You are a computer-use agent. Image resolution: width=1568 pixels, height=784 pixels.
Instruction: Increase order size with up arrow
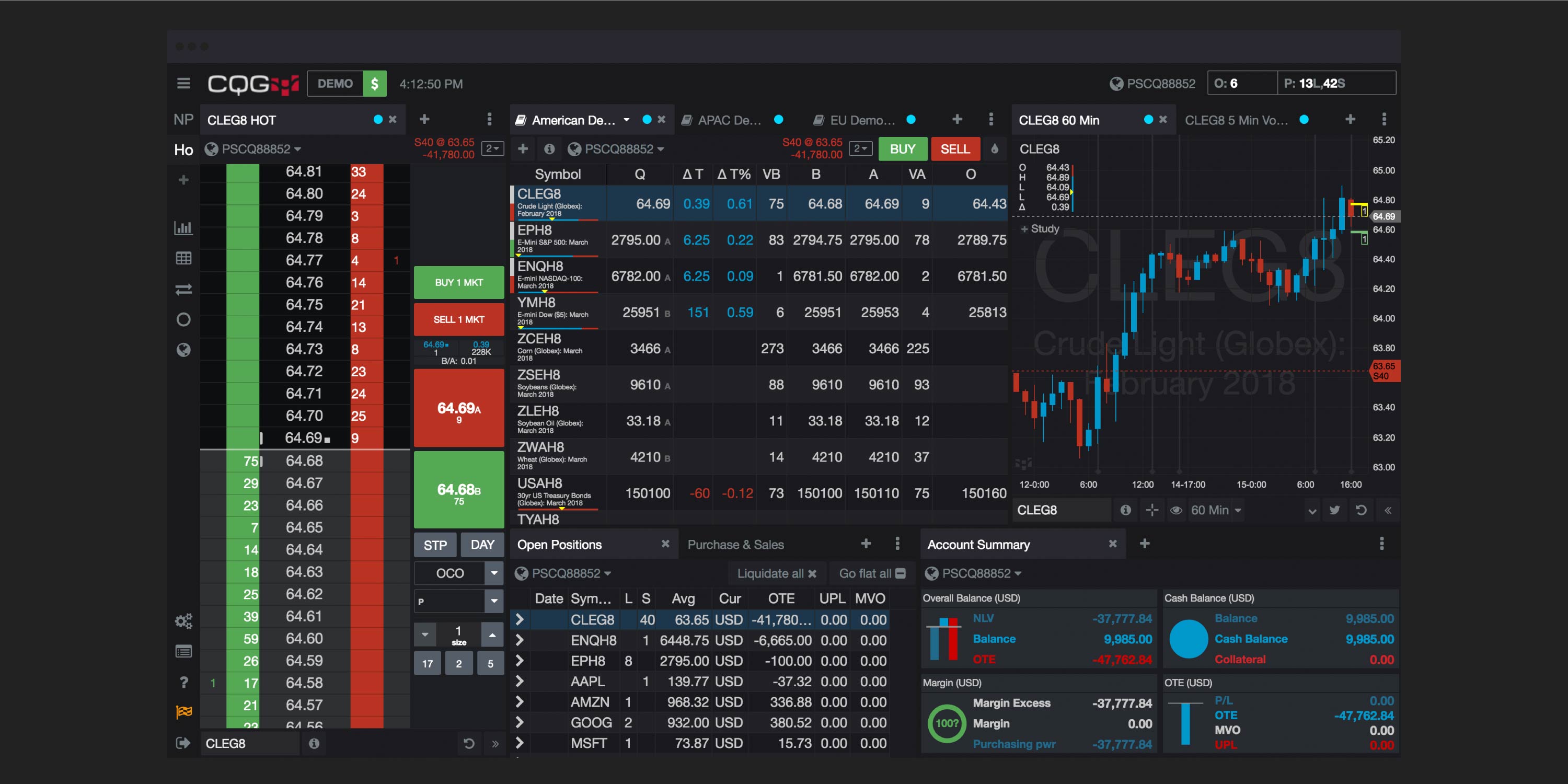492,635
